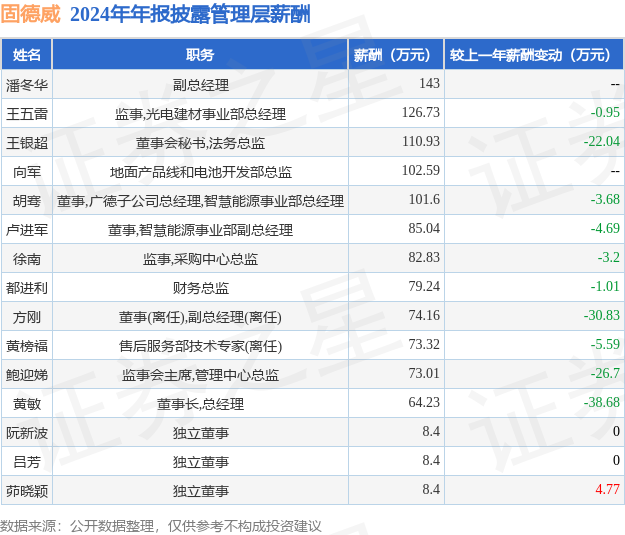Viewport: 625px width, 535px height.
Task: Select the name 阮新波
Action: (x=27, y=433)
